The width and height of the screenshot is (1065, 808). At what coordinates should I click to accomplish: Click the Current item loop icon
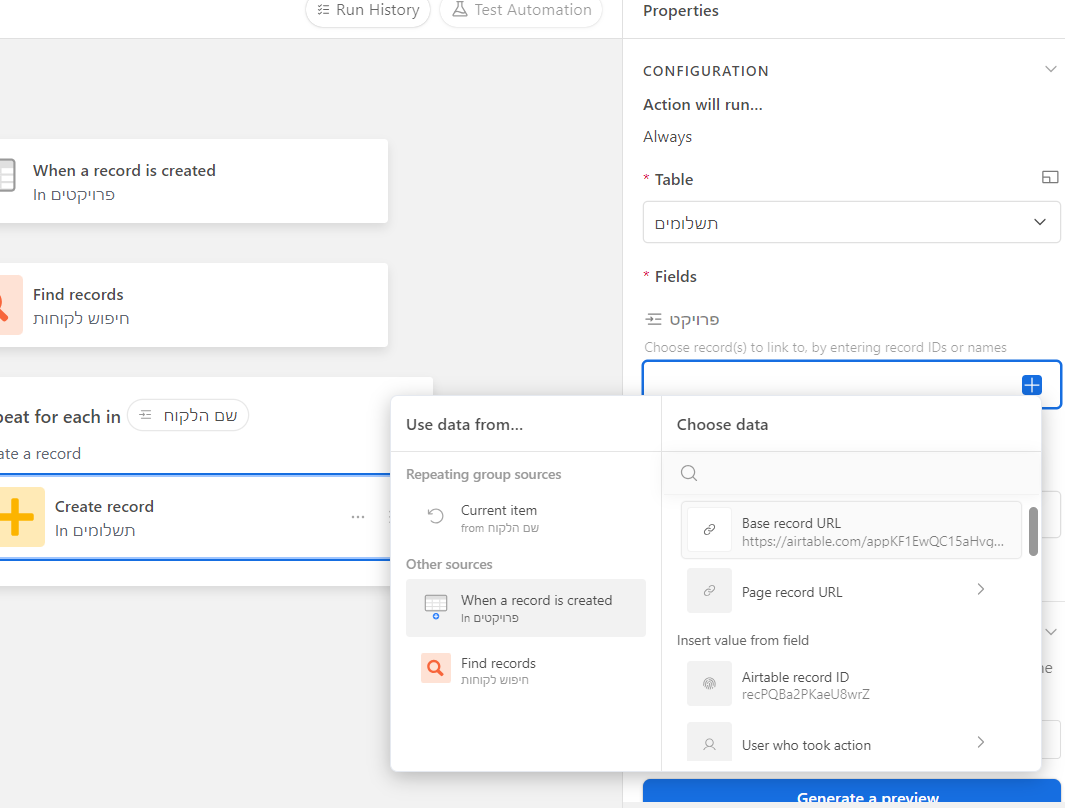point(436,516)
